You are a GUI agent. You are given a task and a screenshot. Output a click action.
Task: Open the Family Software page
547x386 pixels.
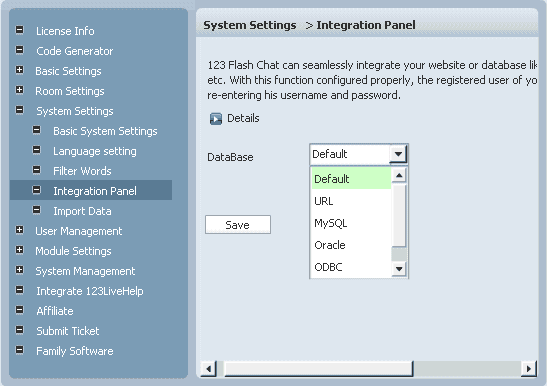coord(75,351)
